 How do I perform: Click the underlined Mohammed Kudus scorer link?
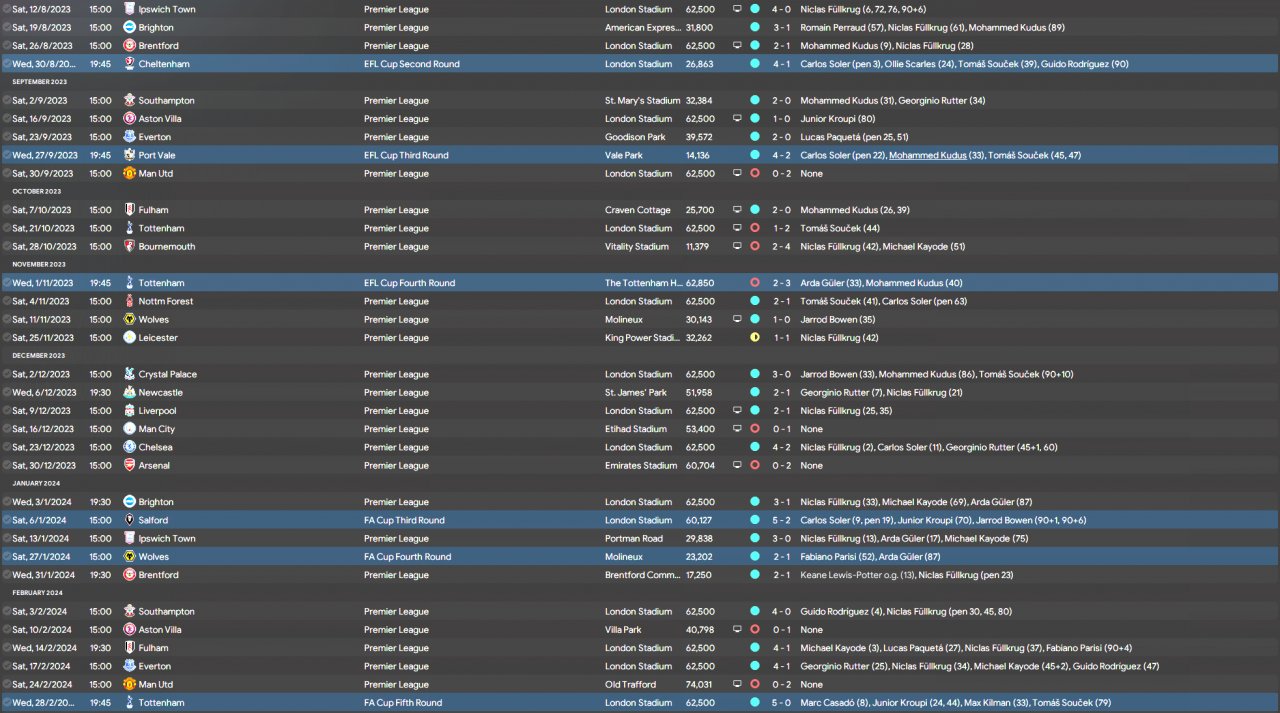pyautogui.click(x=927, y=155)
